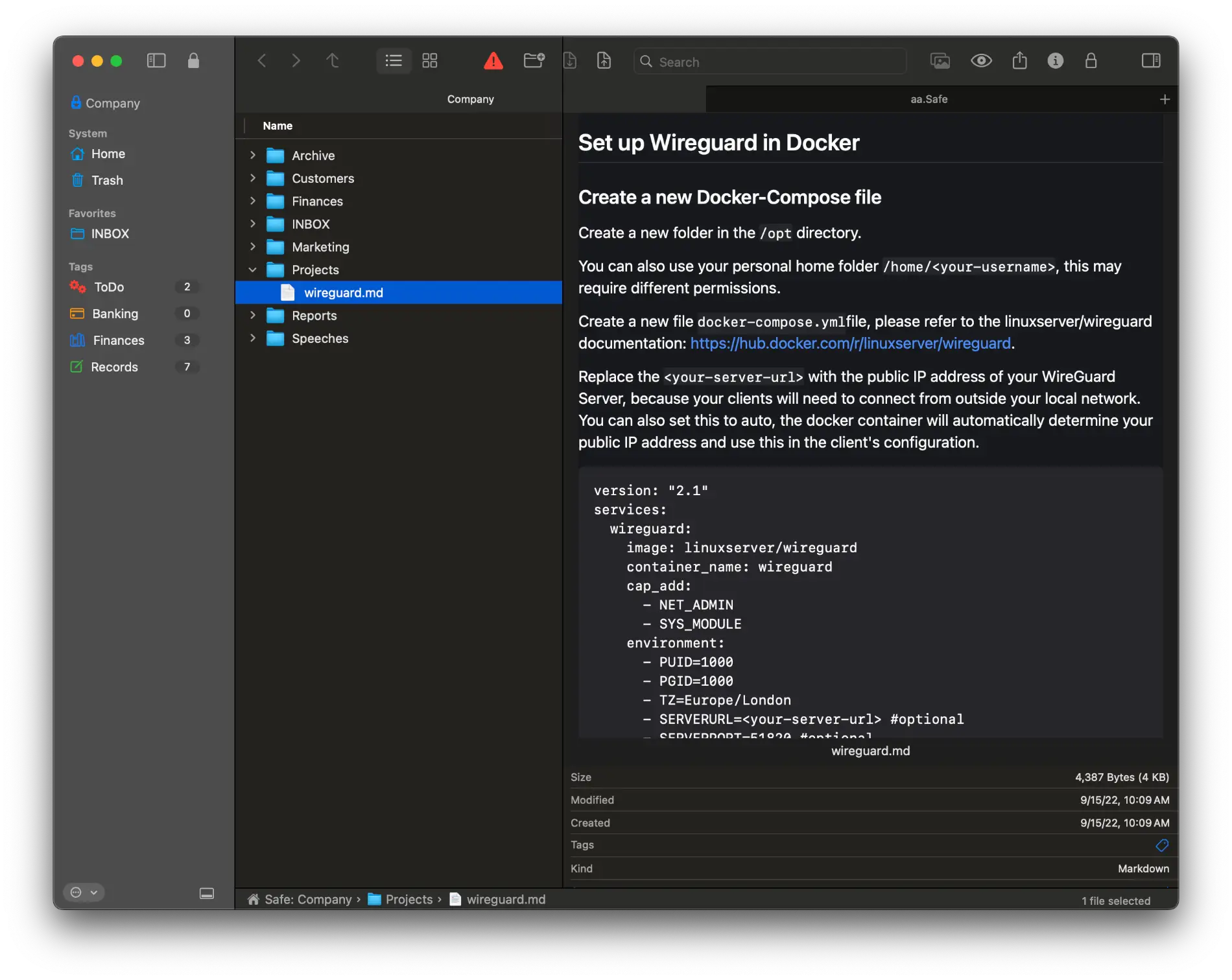Screen dimensions: 1232x980
Task: Click the Size value 4,387 Bytes
Action: point(1122,777)
